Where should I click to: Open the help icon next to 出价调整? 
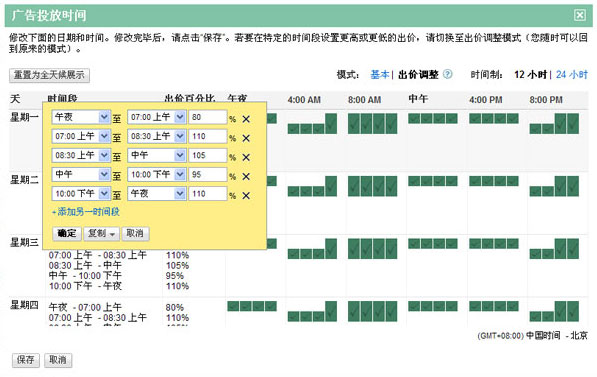click(x=448, y=74)
